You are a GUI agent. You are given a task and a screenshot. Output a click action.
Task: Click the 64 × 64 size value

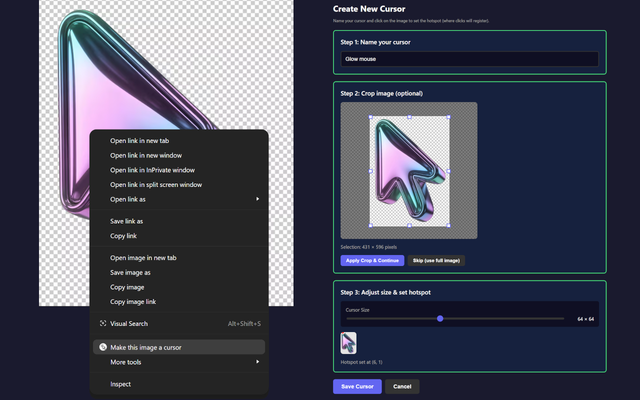[x=585, y=319]
